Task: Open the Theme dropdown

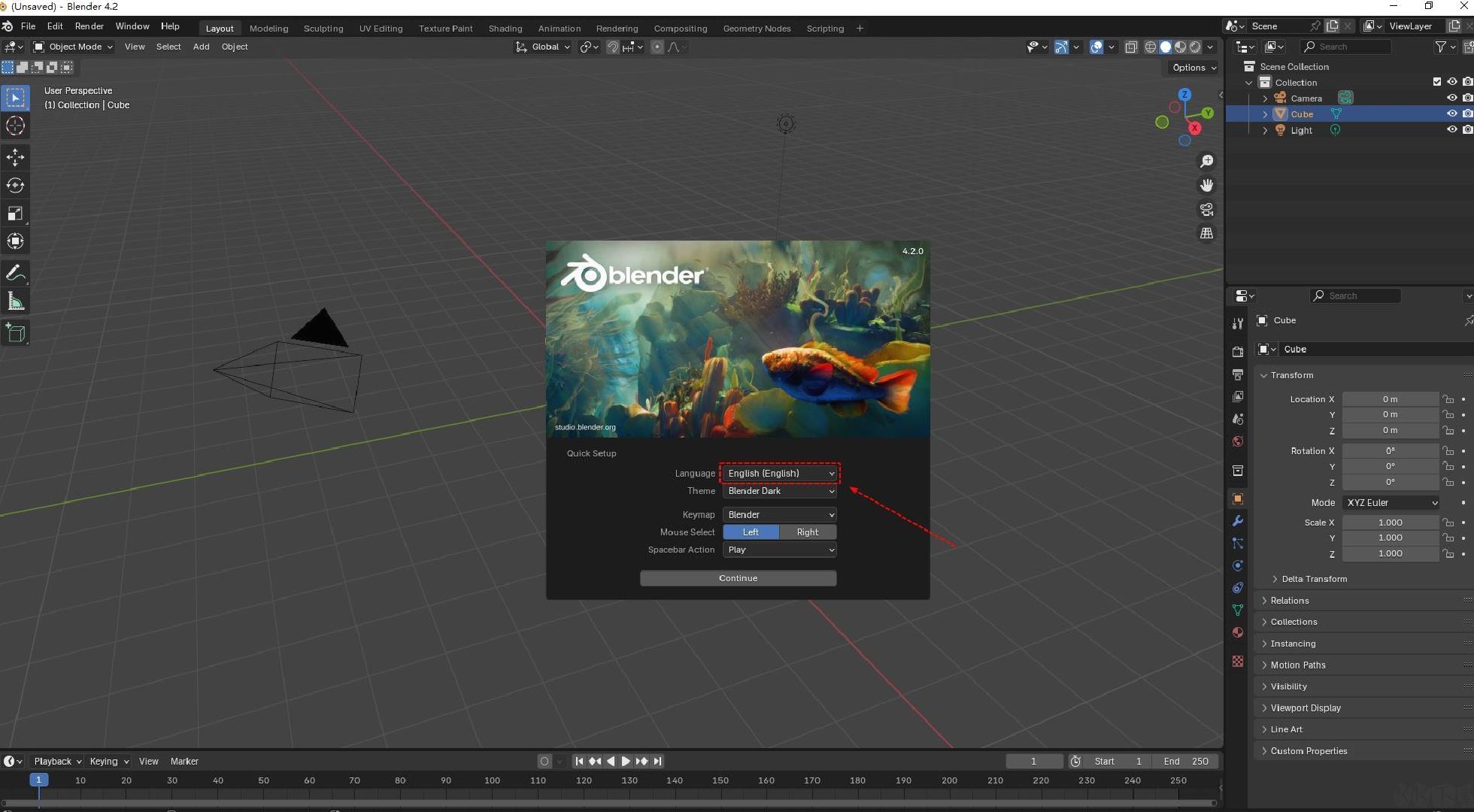Action: 780,491
